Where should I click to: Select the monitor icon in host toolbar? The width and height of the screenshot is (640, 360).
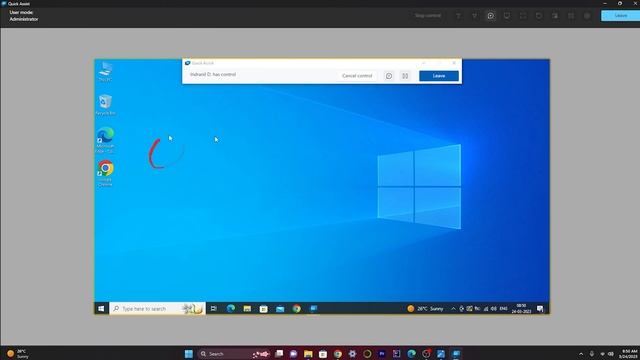[x=507, y=16]
